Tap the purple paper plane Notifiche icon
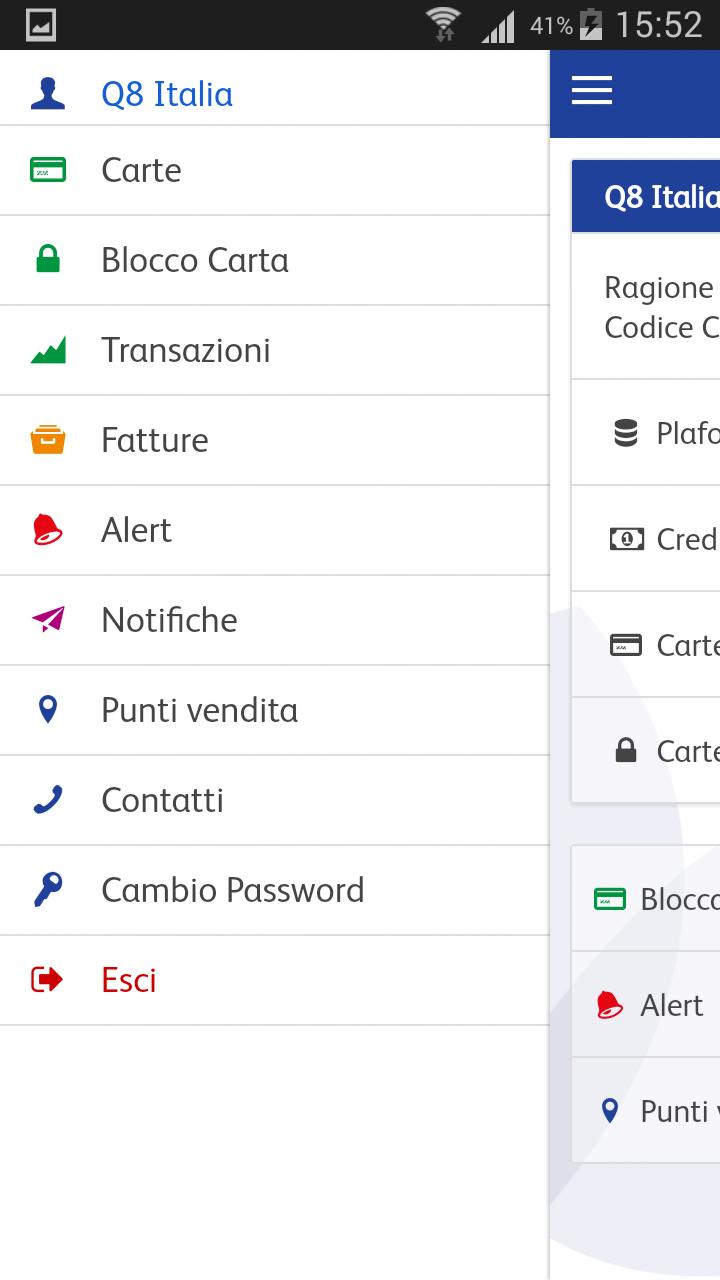 pos(48,620)
